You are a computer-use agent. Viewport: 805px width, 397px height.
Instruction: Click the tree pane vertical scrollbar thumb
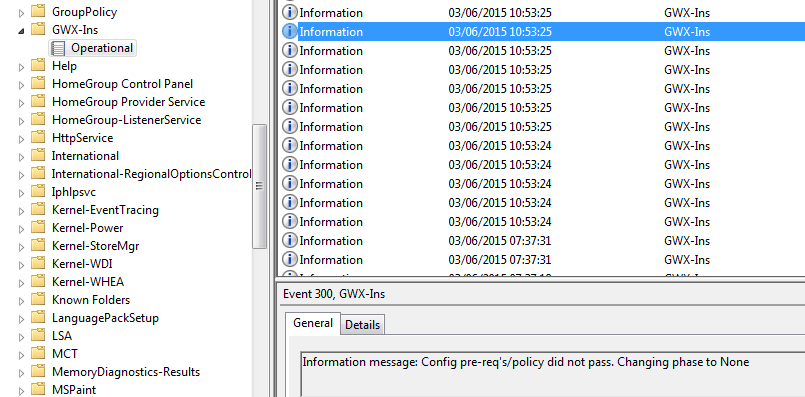coord(259,186)
